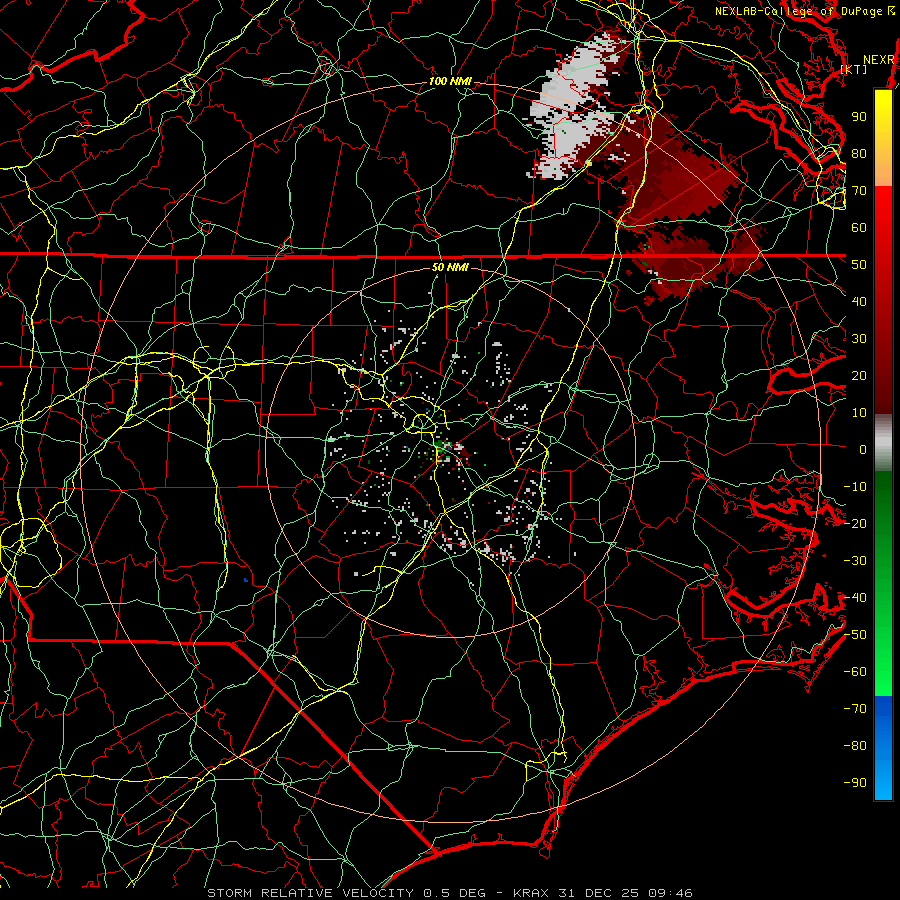Click the 20 value on velocity scale

[x=859, y=376]
